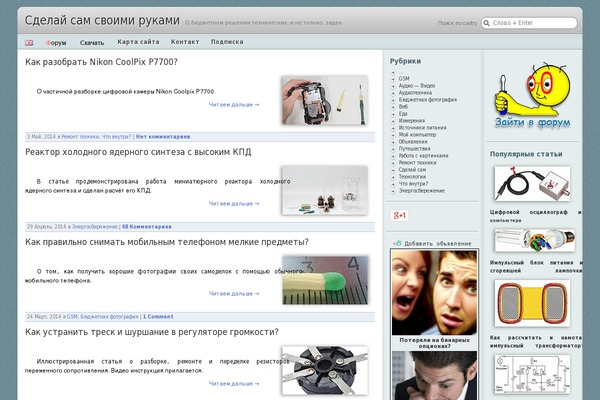Select the Объявления category
The height and width of the screenshot is (400, 600).
[x=413, y=142]
